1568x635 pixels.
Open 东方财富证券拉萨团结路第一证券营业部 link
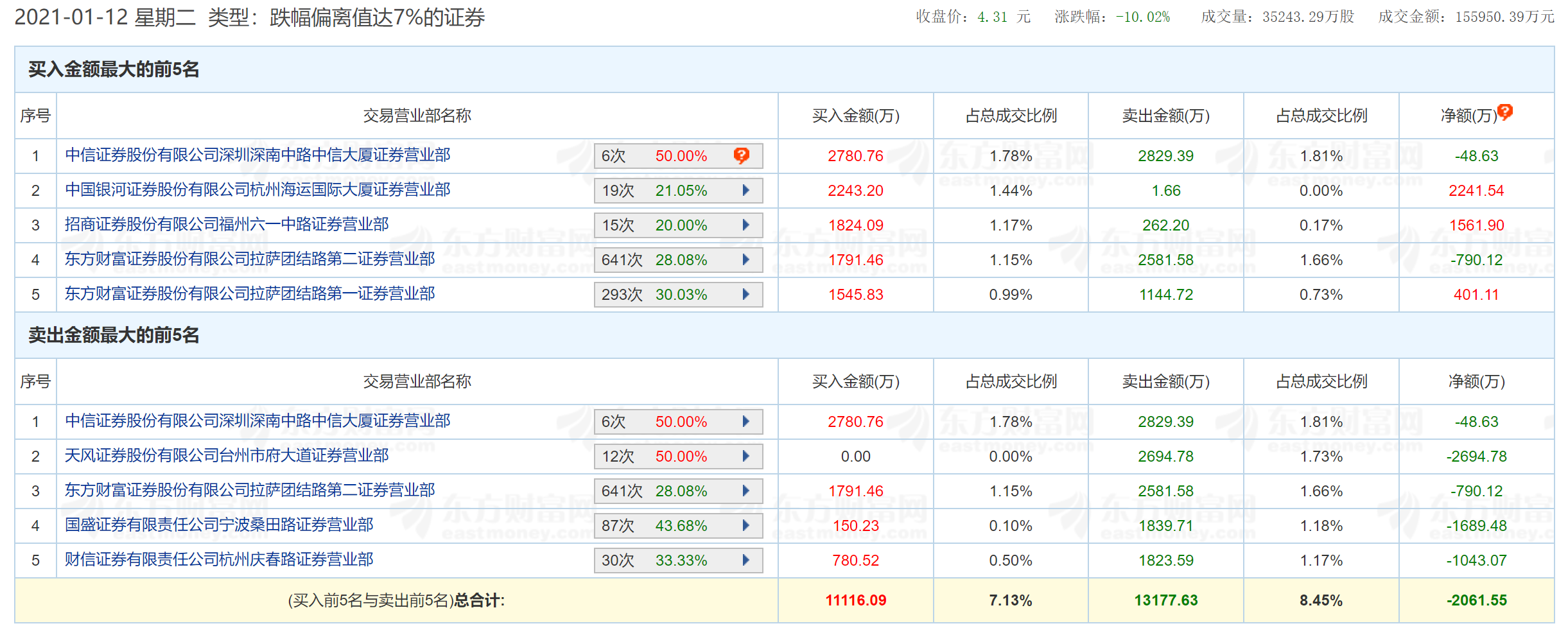[250, 294]
